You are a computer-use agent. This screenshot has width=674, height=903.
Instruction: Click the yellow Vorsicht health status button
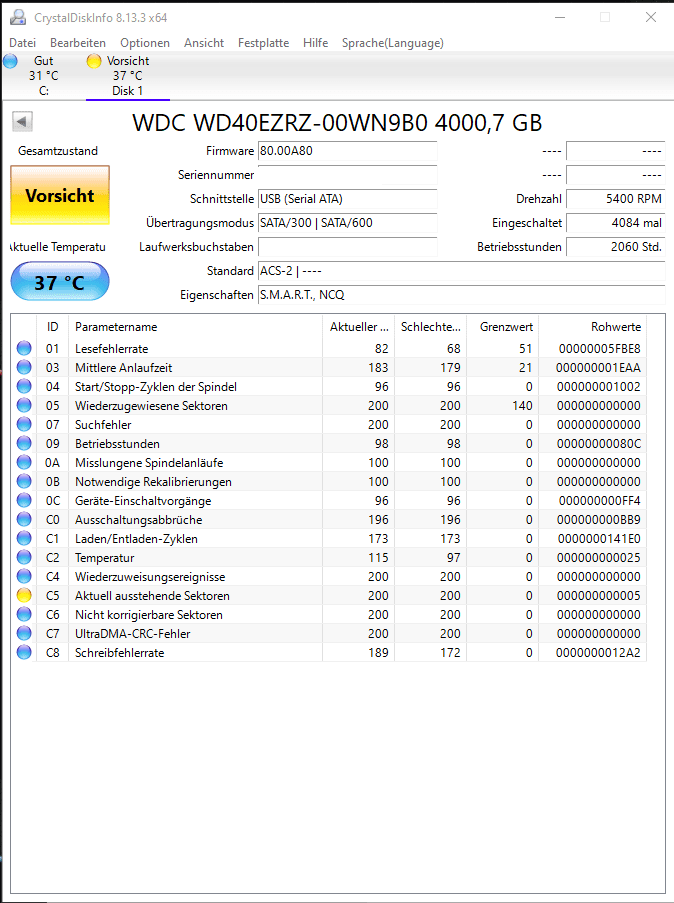click(x=60, y=195)
